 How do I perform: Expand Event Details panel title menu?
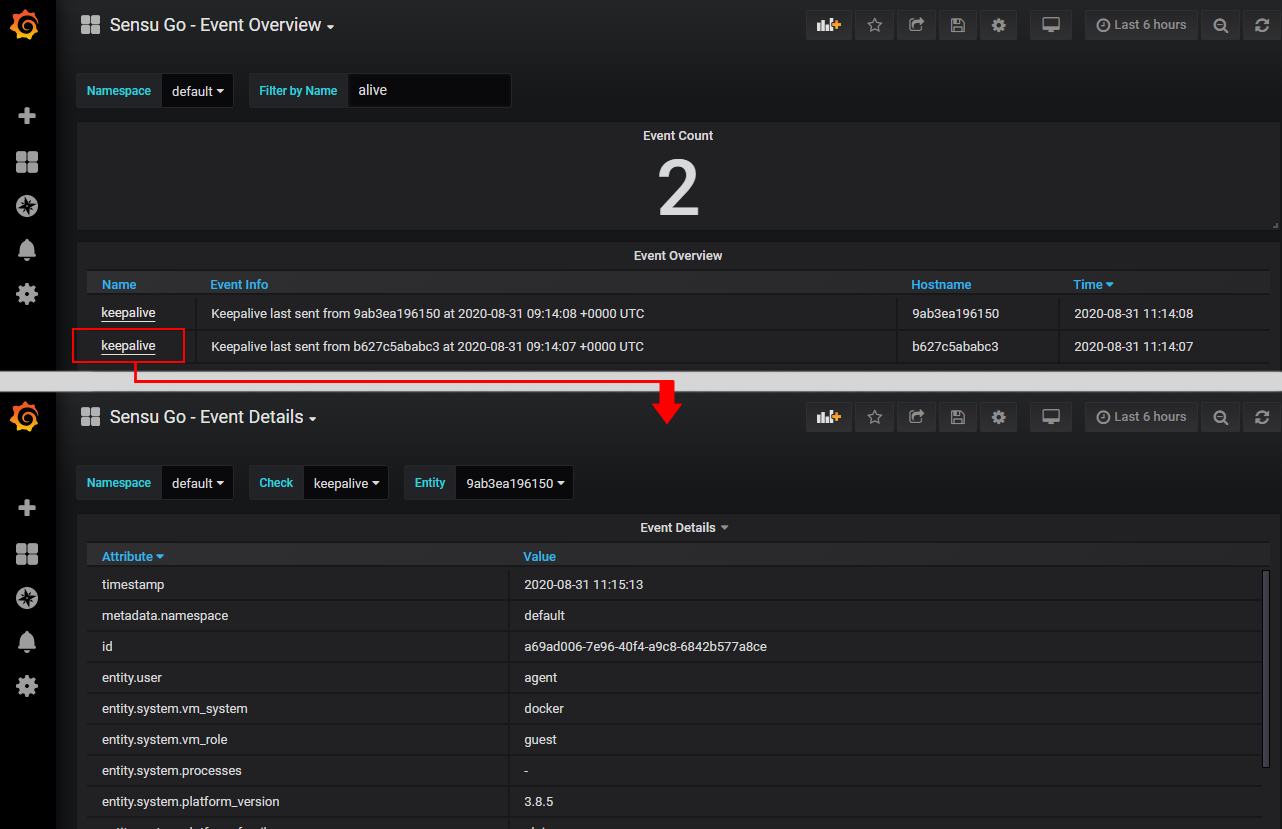(684, 527)
